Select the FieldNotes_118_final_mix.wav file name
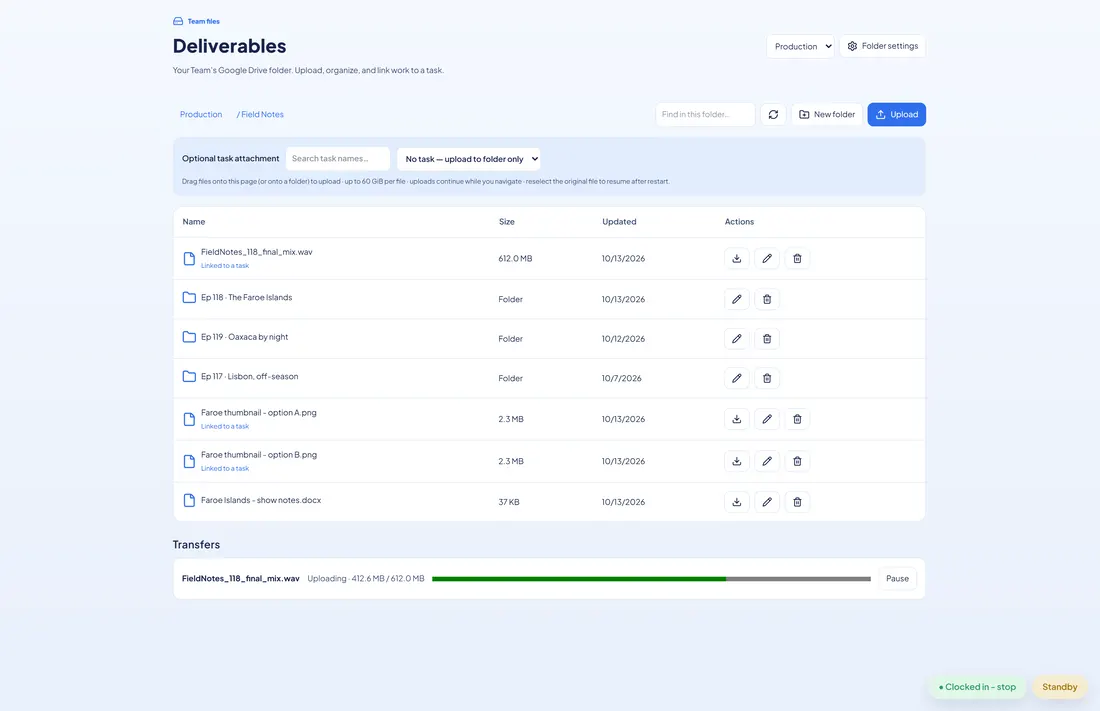1100x711 pixels. (257, 252)
